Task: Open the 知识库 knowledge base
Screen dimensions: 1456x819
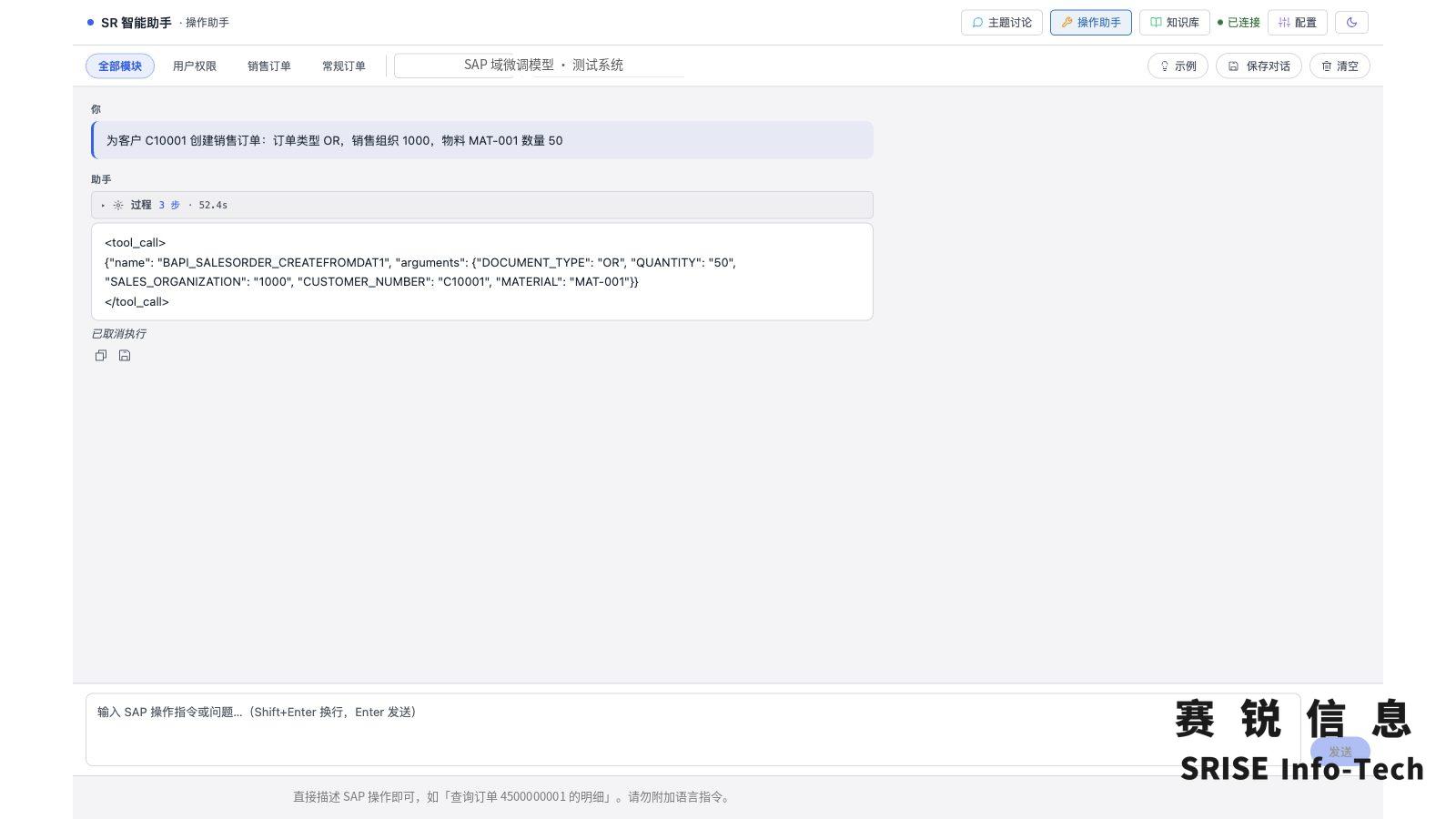Action: coord(1174,23)
